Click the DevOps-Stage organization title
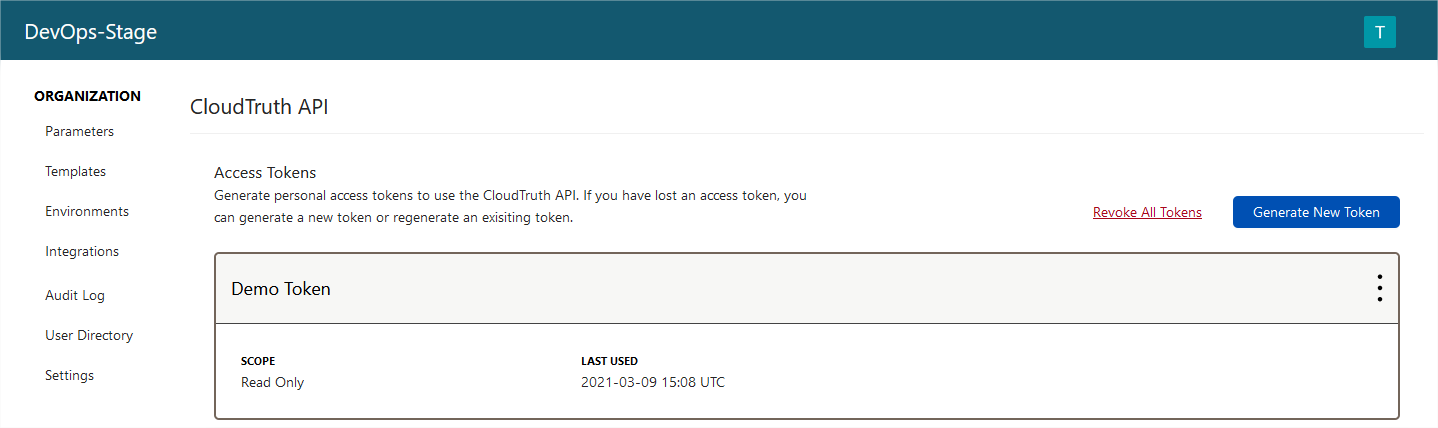 (x=91, y=32)
